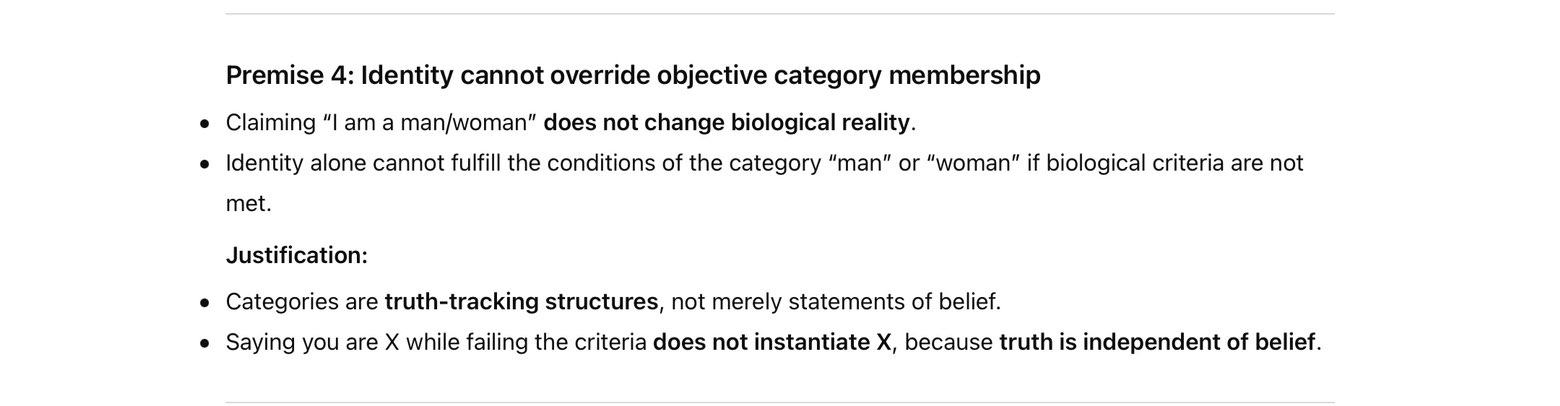Click the Justification subheading
The height and width of the screenshot is (406, 1560).
[297, 255]
